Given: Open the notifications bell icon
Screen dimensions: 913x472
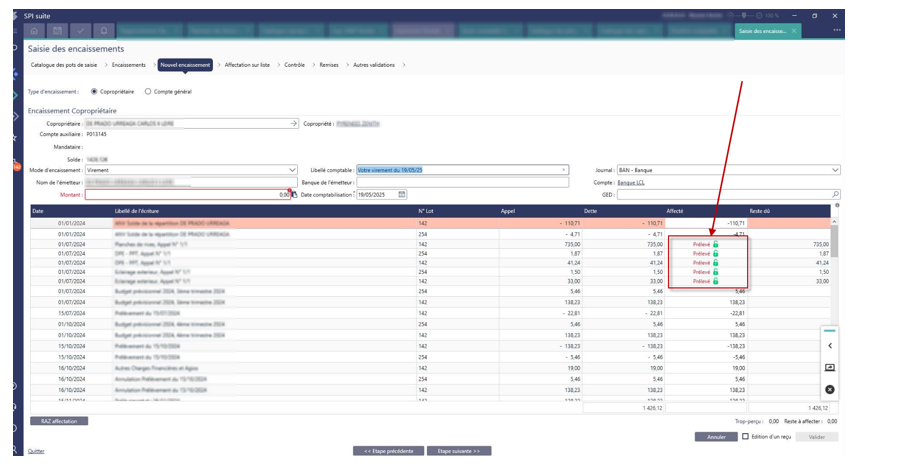Looking at the screenshot, I should 106,31.
